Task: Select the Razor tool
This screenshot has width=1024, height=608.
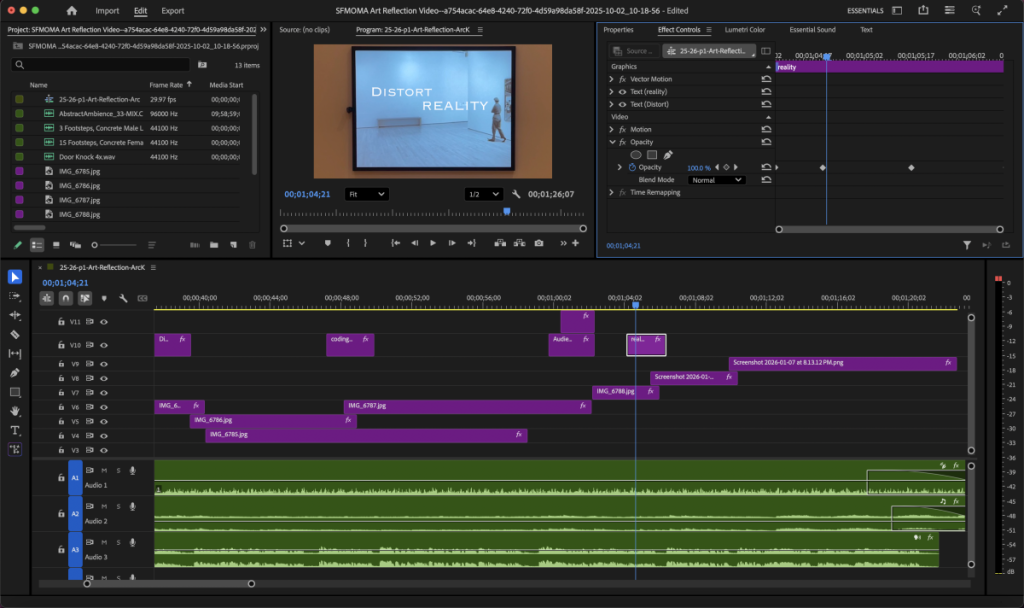Action: pyautogui.click(x=14, y=334)
